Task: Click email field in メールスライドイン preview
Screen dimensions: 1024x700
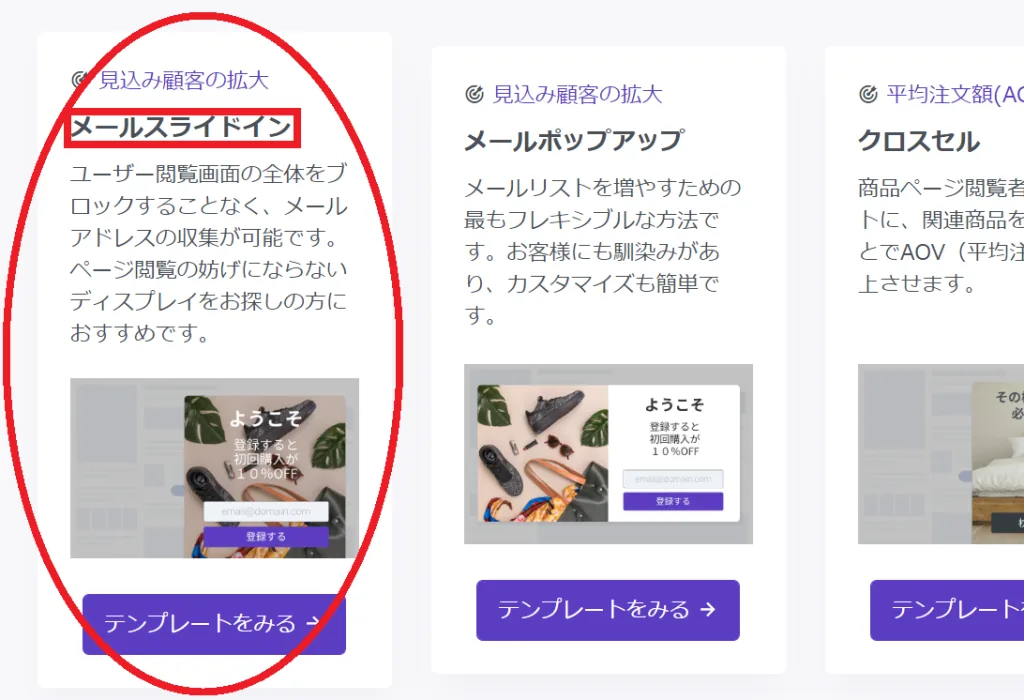Action: coord(266,511)
